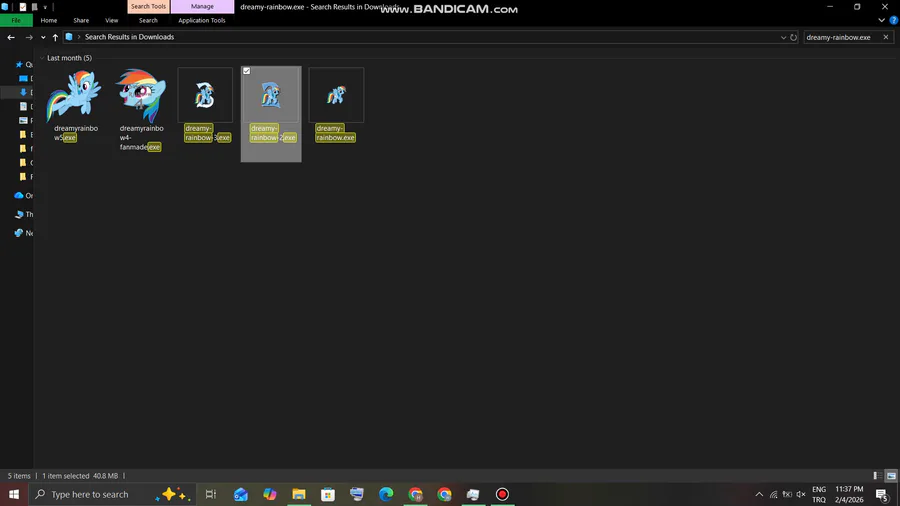Click the Search Tools contextual tab
Screen dimensions: 900x506
[x=148, y=6]
